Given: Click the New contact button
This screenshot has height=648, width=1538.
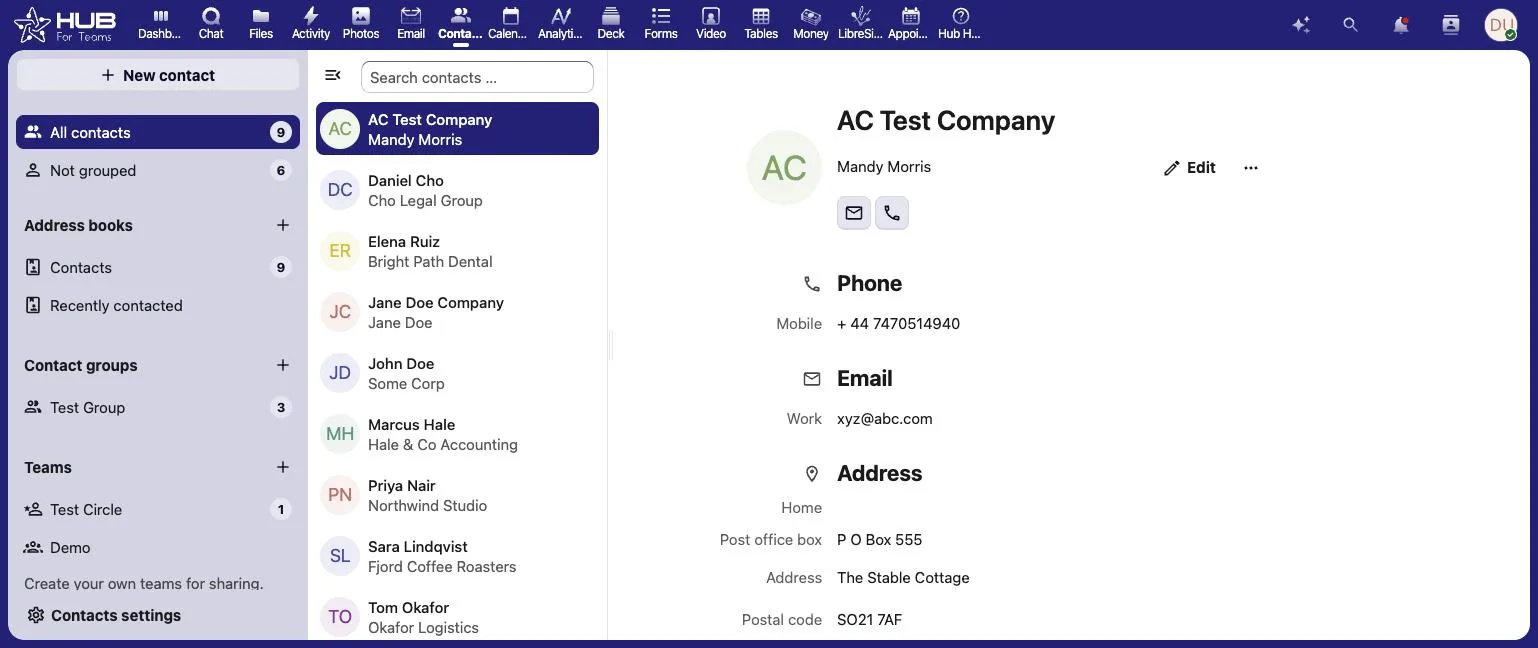Looking at the screenshot, I should pos(158,75).
